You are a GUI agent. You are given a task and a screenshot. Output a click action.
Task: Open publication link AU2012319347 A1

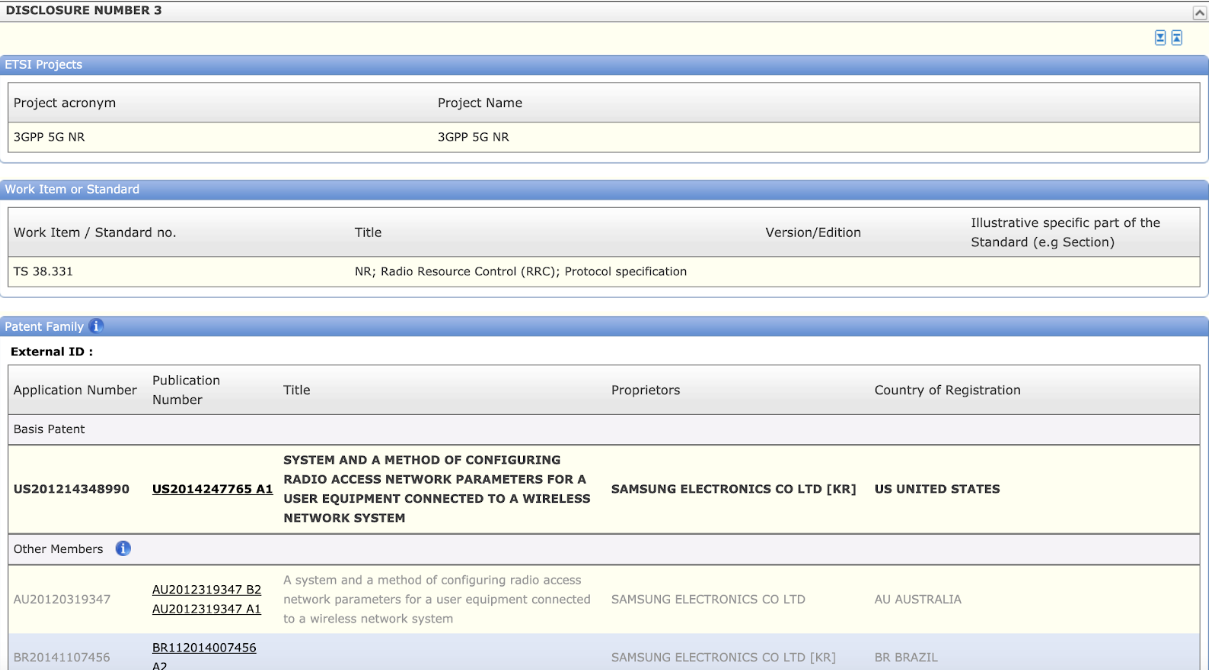207,609
